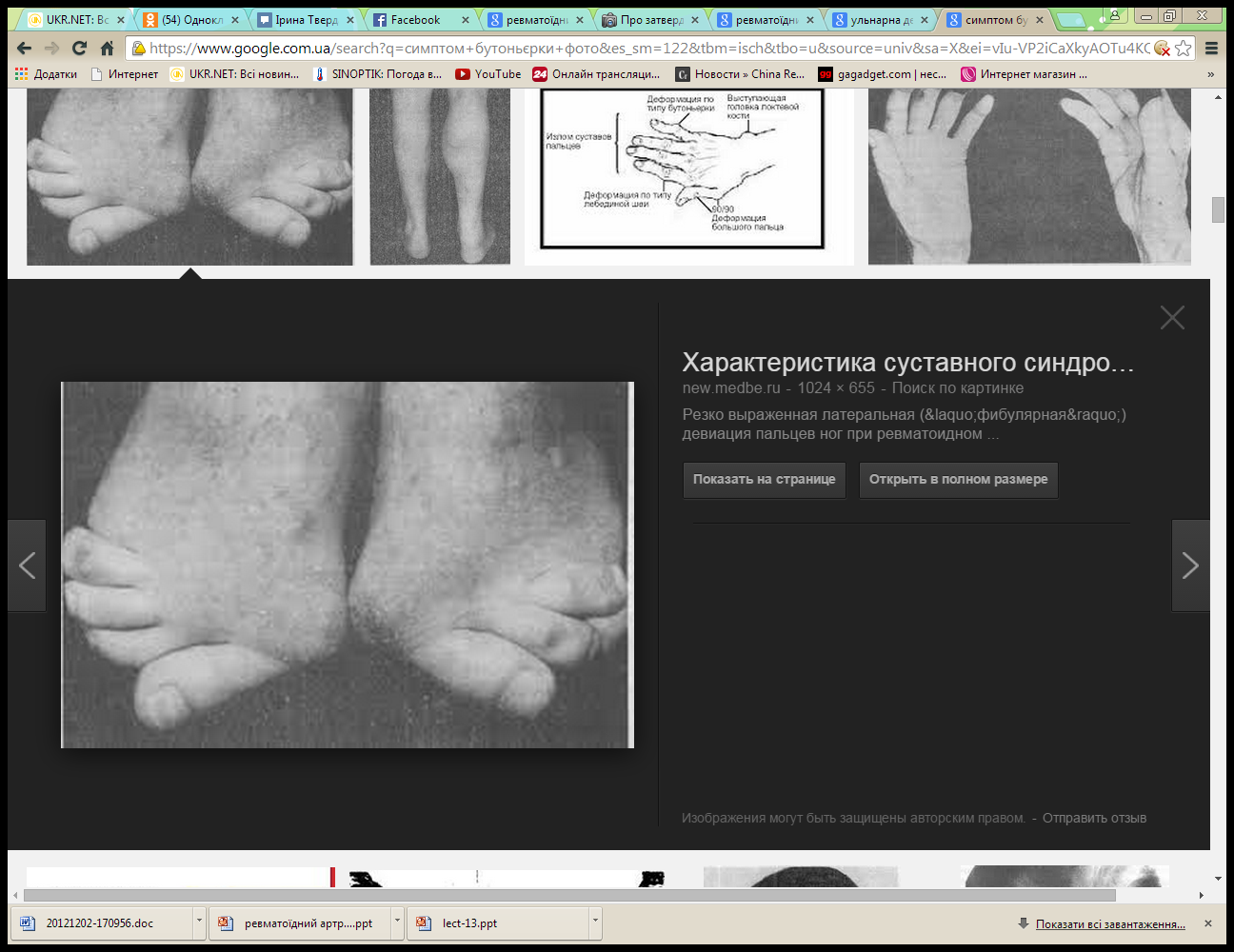Close the image preview panel X
This screenshot has width=1234, height=952.
pyautogui.click(x=1172, y=318)
